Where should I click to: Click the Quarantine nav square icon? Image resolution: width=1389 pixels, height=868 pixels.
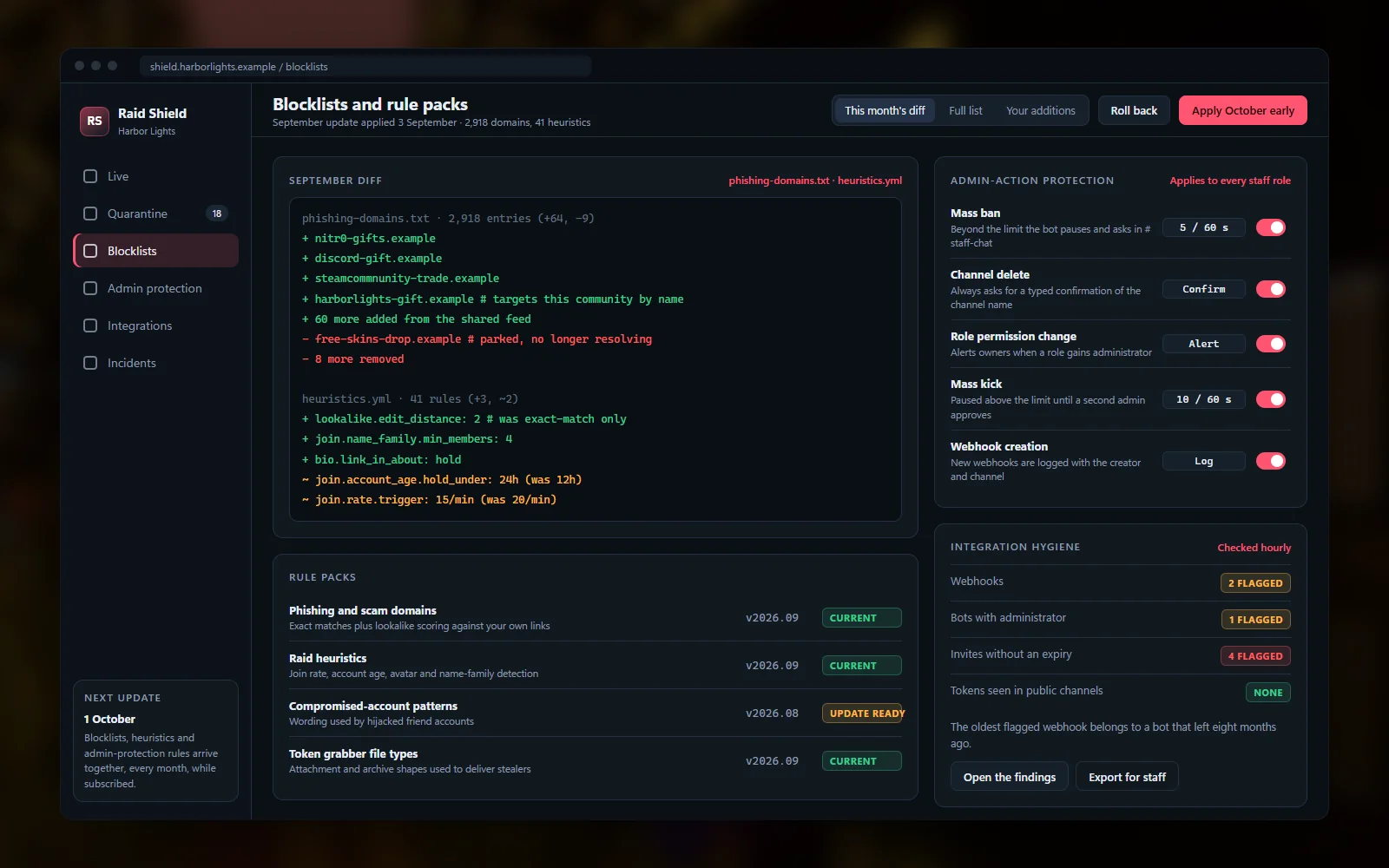tap(90, 214)
